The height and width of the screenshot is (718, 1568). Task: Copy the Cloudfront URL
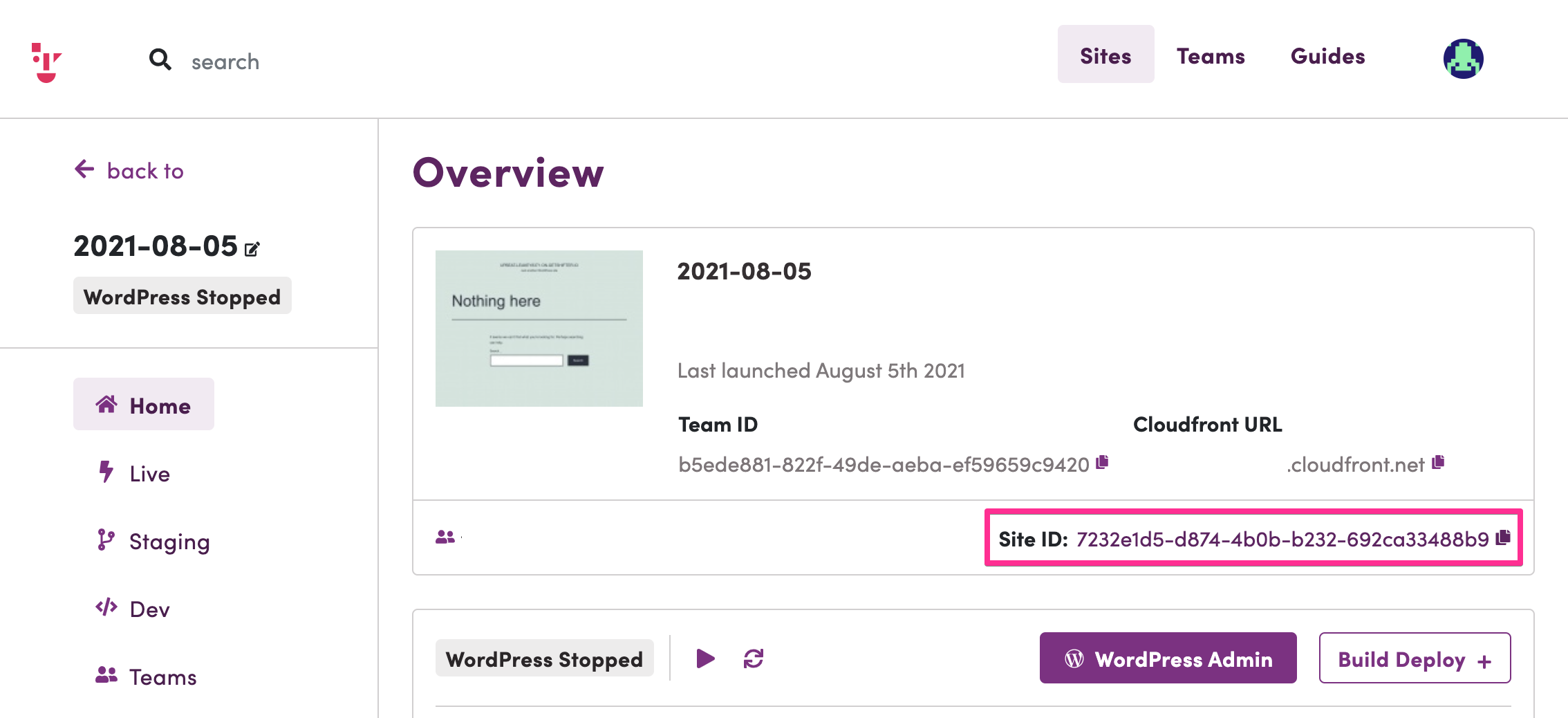(1438, 462)
